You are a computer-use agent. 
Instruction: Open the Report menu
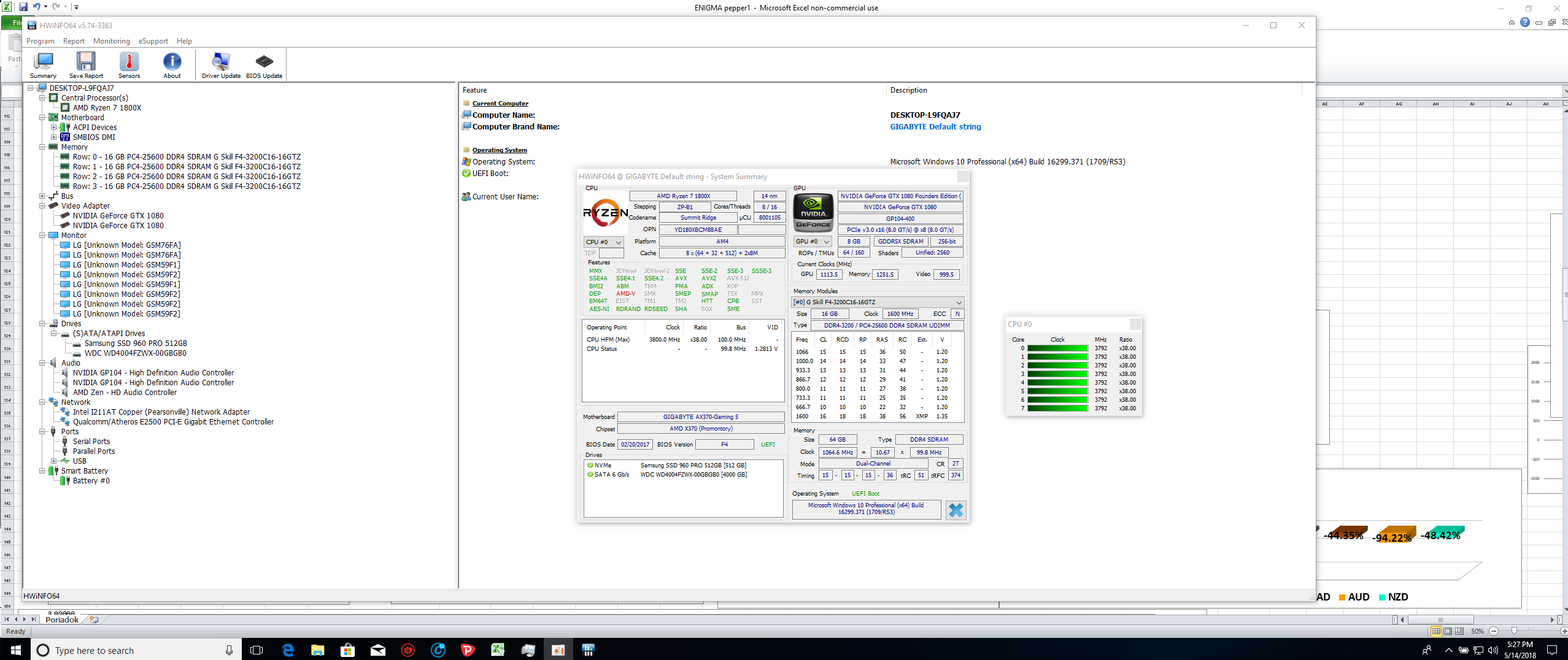[x=74, y=41]
